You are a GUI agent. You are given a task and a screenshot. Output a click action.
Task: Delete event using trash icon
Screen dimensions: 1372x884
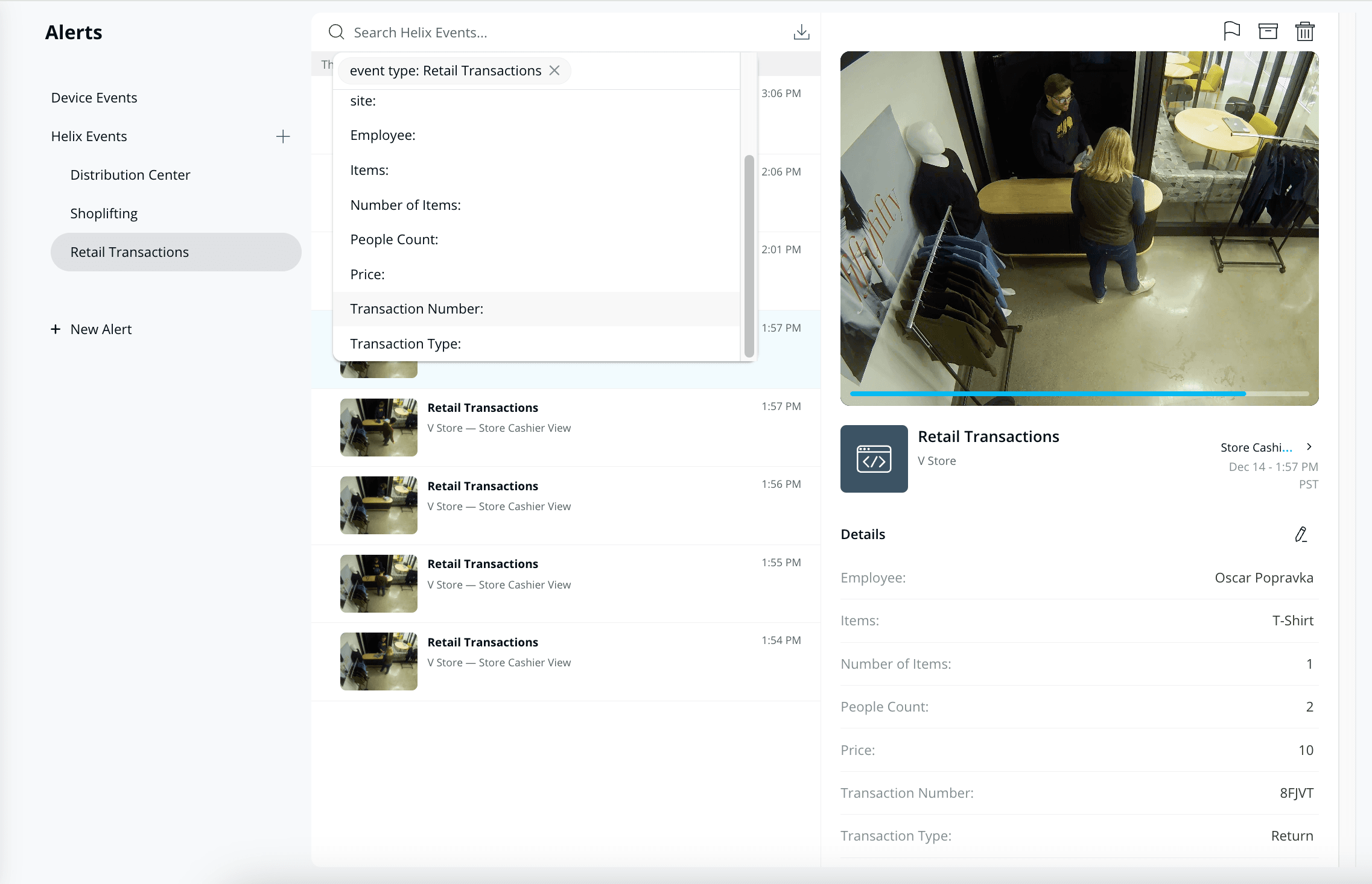pos(1304,31)
